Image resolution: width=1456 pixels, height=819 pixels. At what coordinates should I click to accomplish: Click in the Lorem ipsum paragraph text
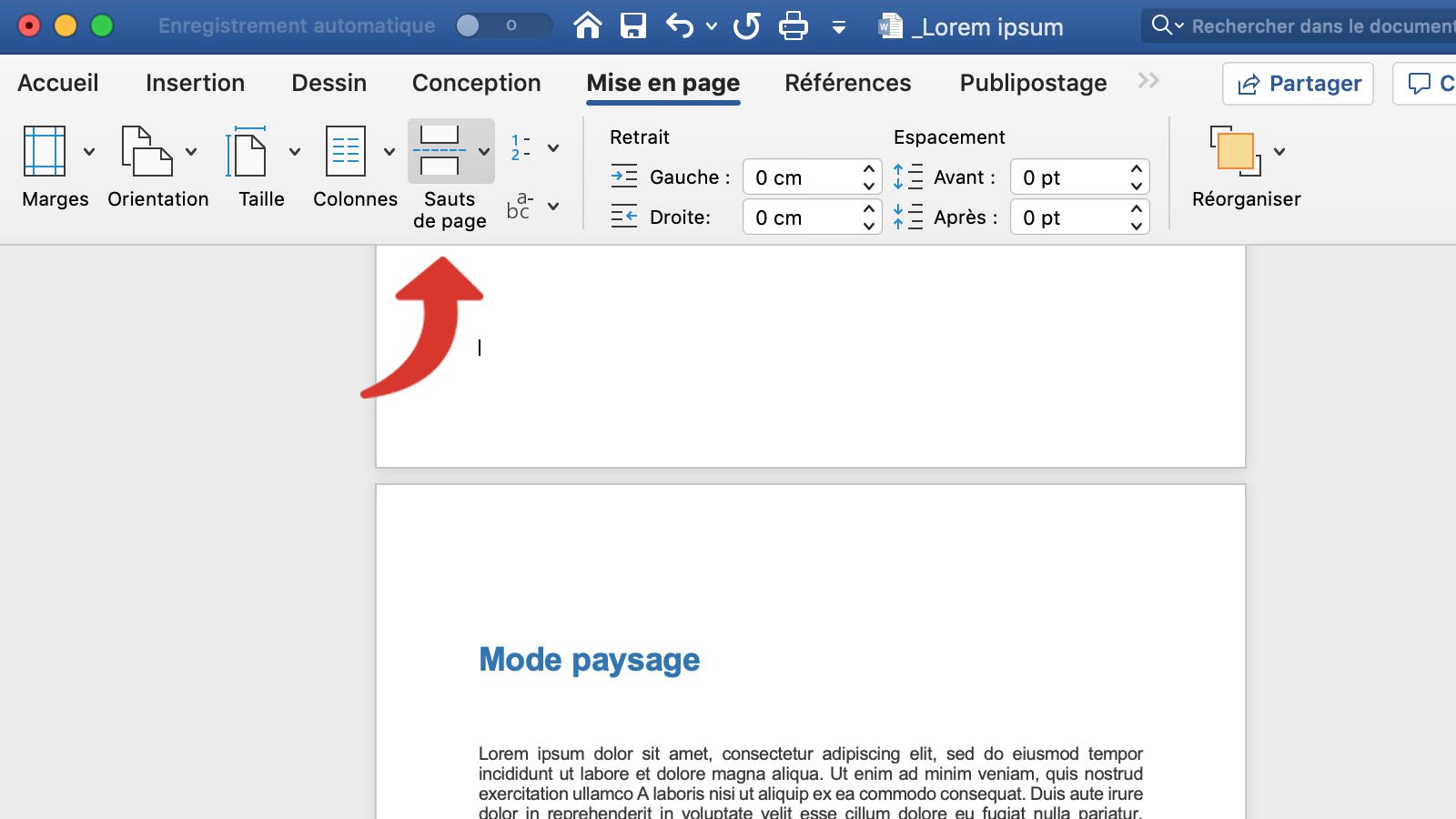pos(810,783)
